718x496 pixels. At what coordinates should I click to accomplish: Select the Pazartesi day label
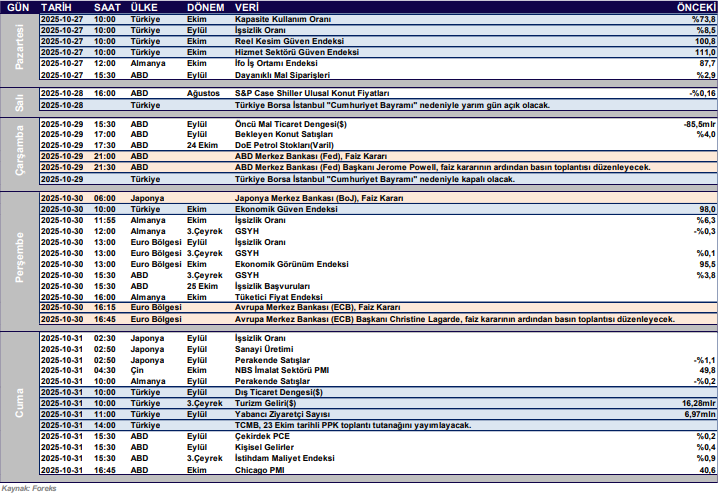click(17, 47)
